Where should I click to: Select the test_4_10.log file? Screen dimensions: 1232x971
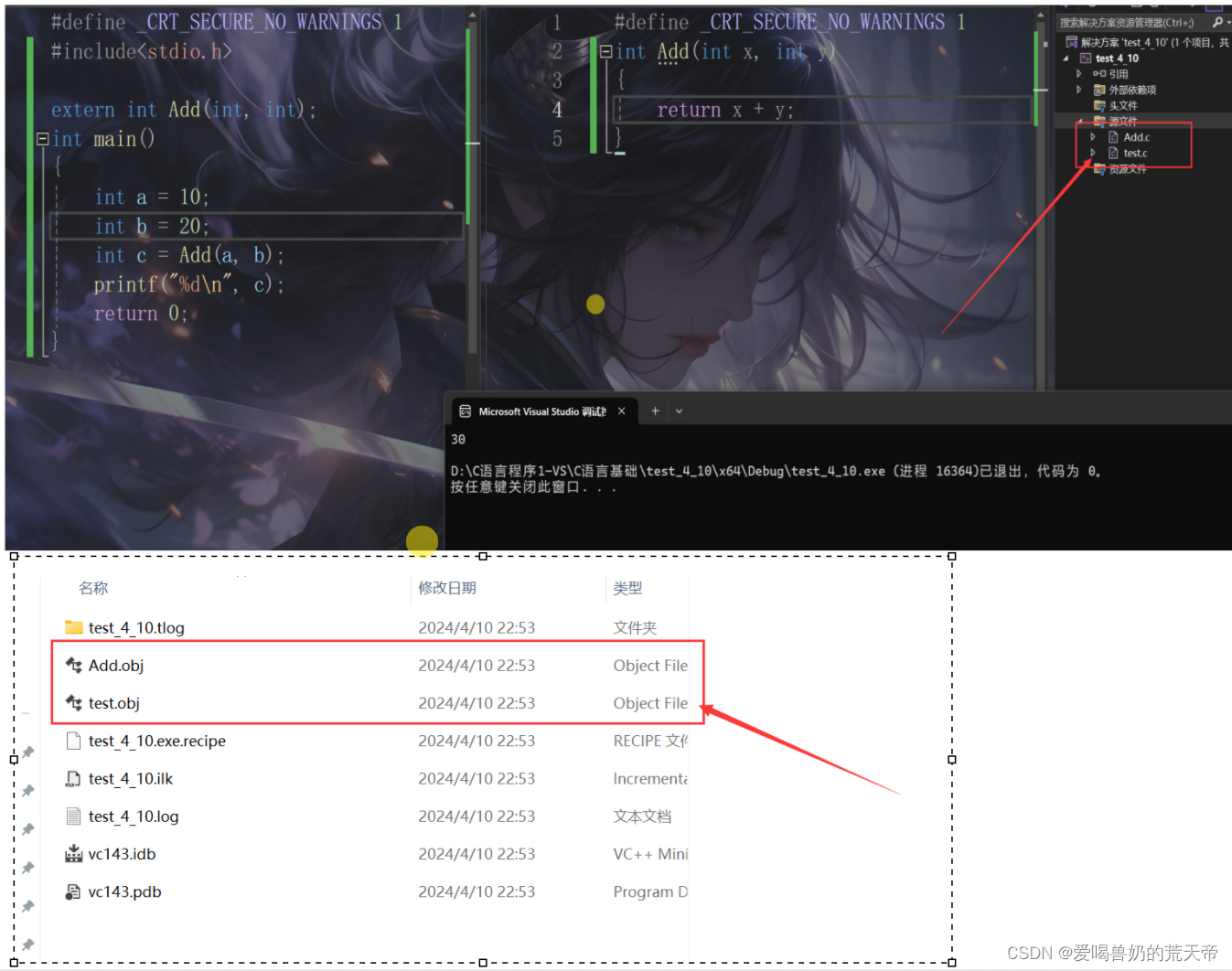point(134,816)
